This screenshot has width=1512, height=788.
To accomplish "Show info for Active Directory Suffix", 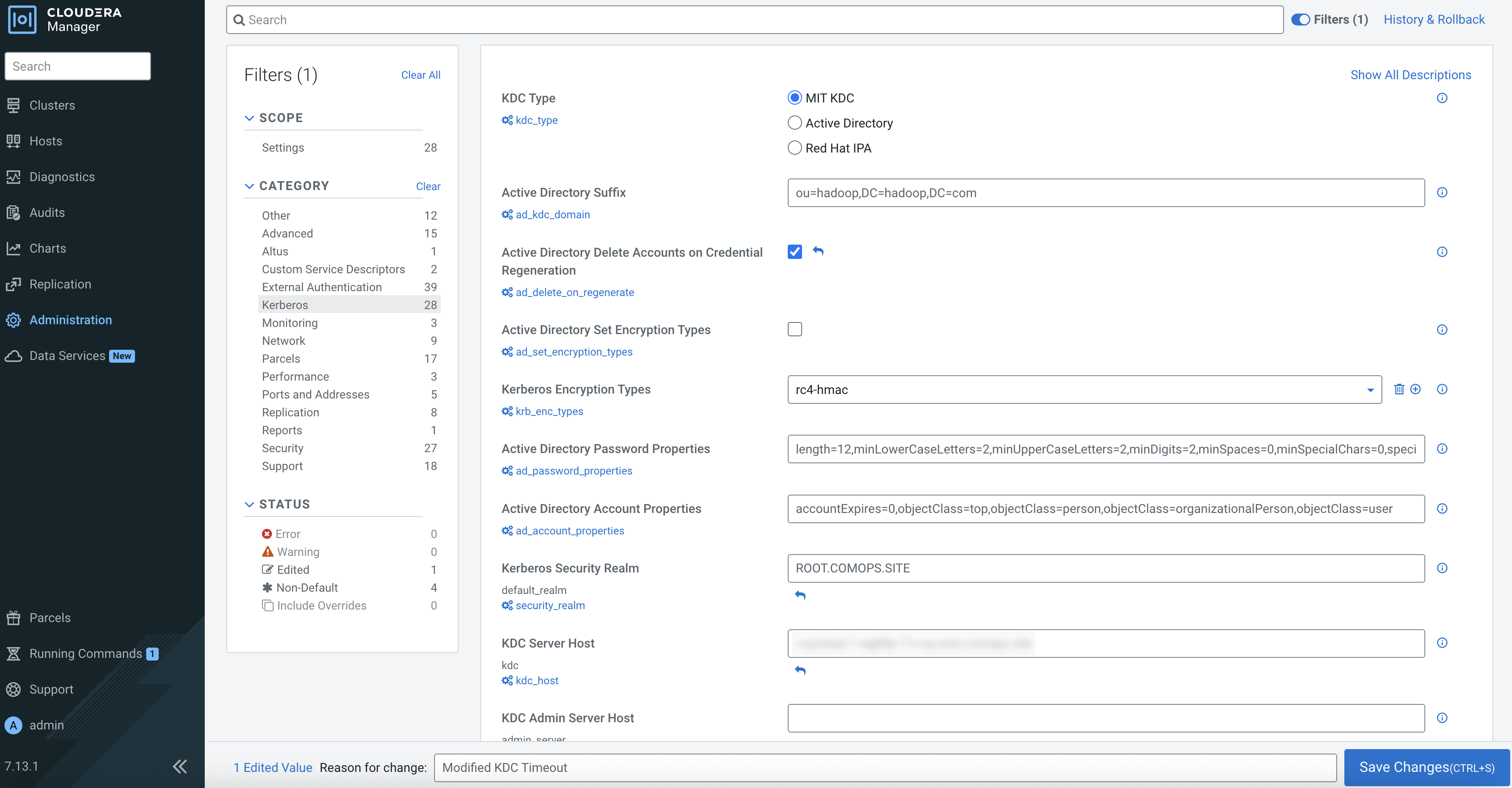I will (x=1441, y=193).
